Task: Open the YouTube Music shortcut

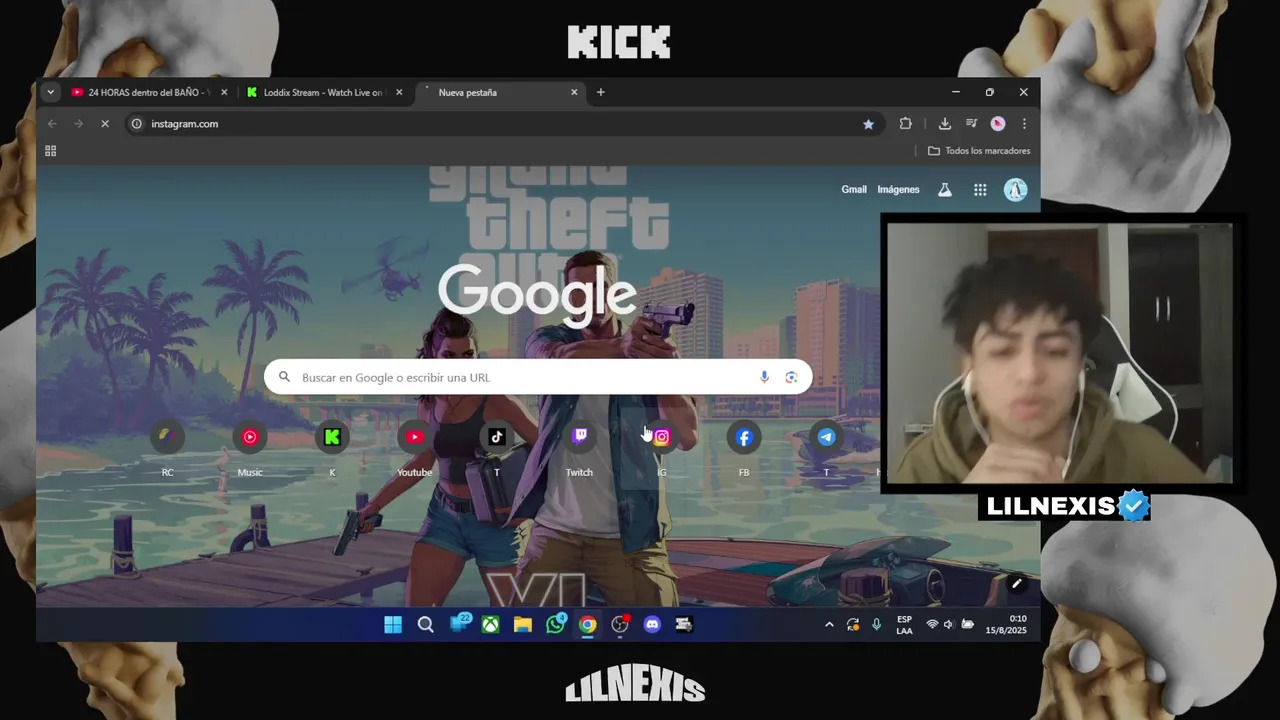Action: (250, 437)
